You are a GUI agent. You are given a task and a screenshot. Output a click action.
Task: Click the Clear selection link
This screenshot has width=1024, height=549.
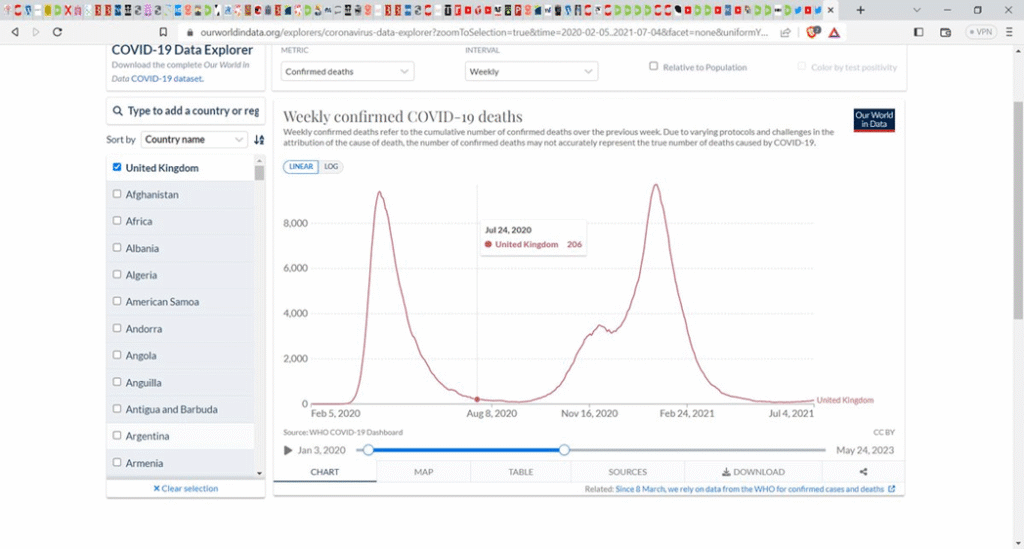click(x=185, y=488)
